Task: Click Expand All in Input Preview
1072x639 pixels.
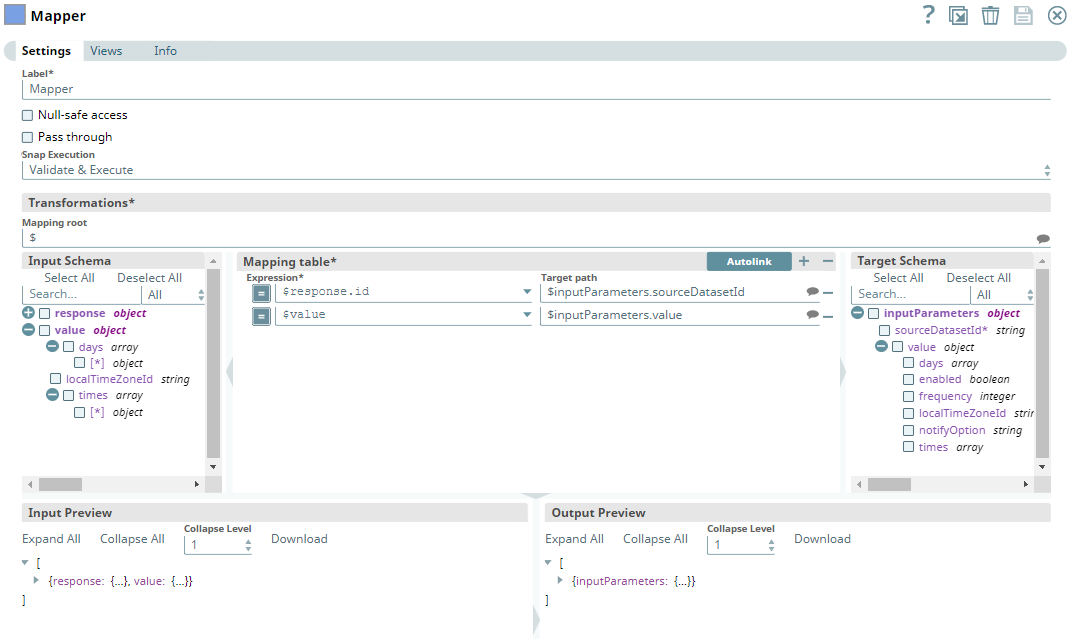Action: click(51, 539)
